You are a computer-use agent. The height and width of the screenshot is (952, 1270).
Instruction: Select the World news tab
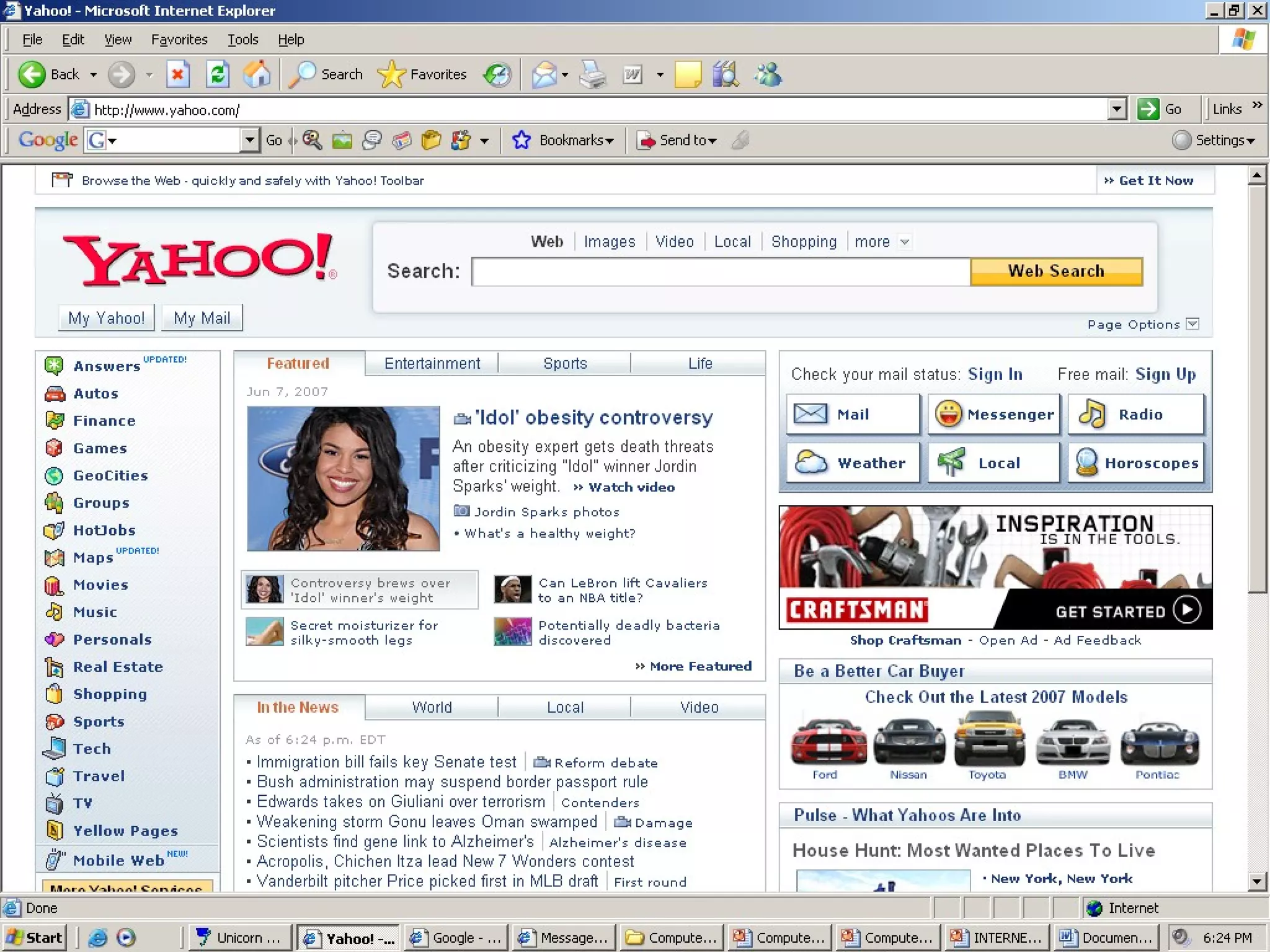[432, 707]
